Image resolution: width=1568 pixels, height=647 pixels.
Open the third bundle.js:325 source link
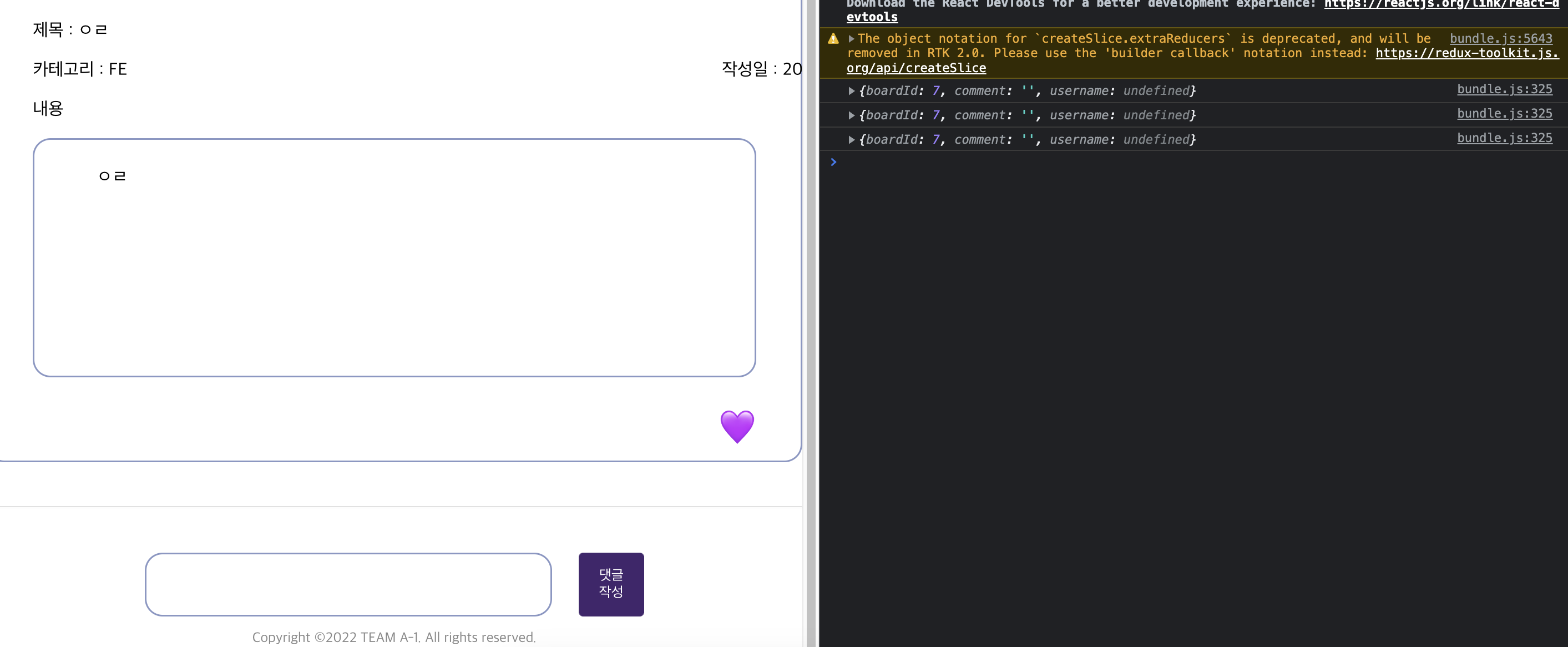(1504, 138)
